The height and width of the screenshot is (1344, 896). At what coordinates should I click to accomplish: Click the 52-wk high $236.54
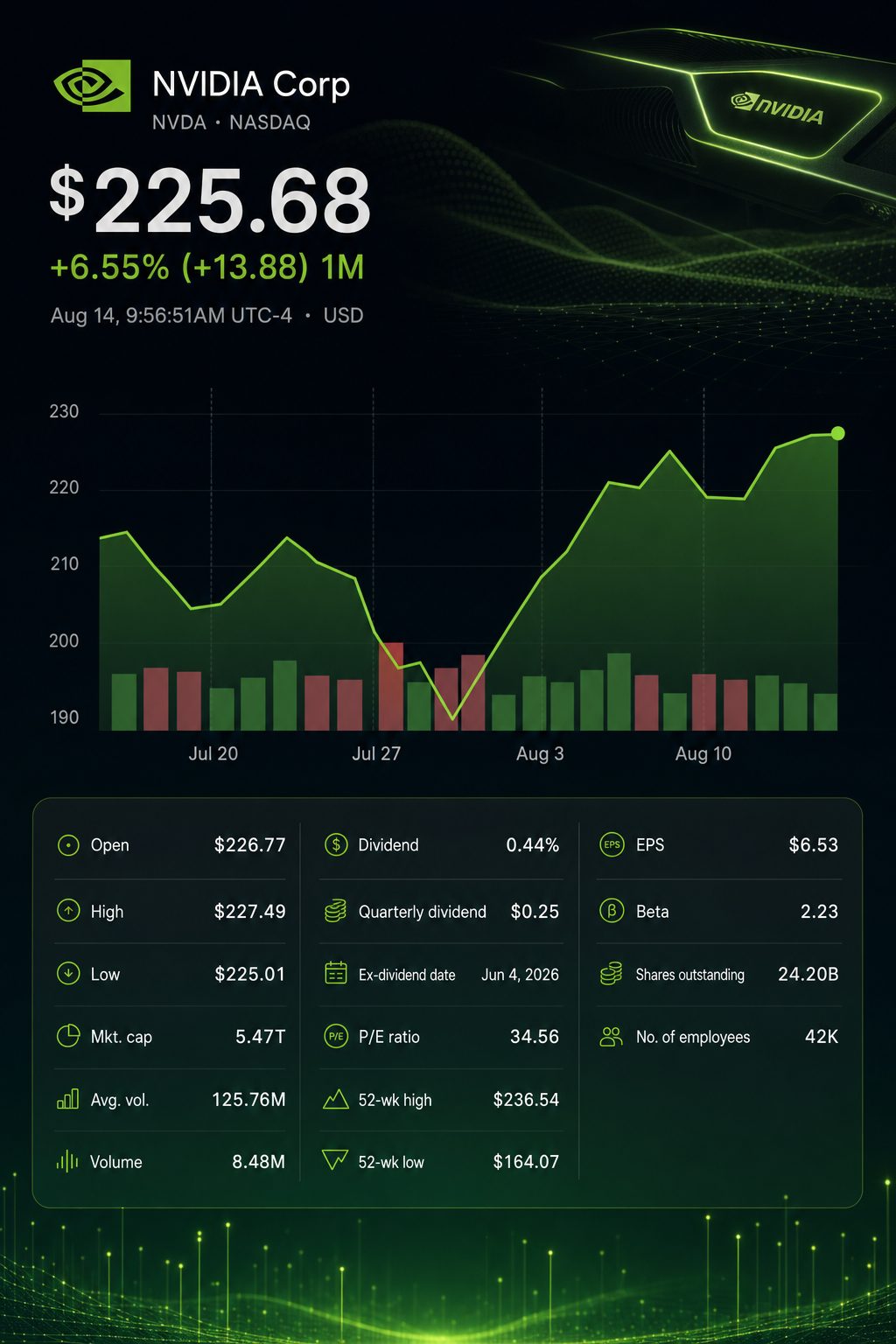526,1100
